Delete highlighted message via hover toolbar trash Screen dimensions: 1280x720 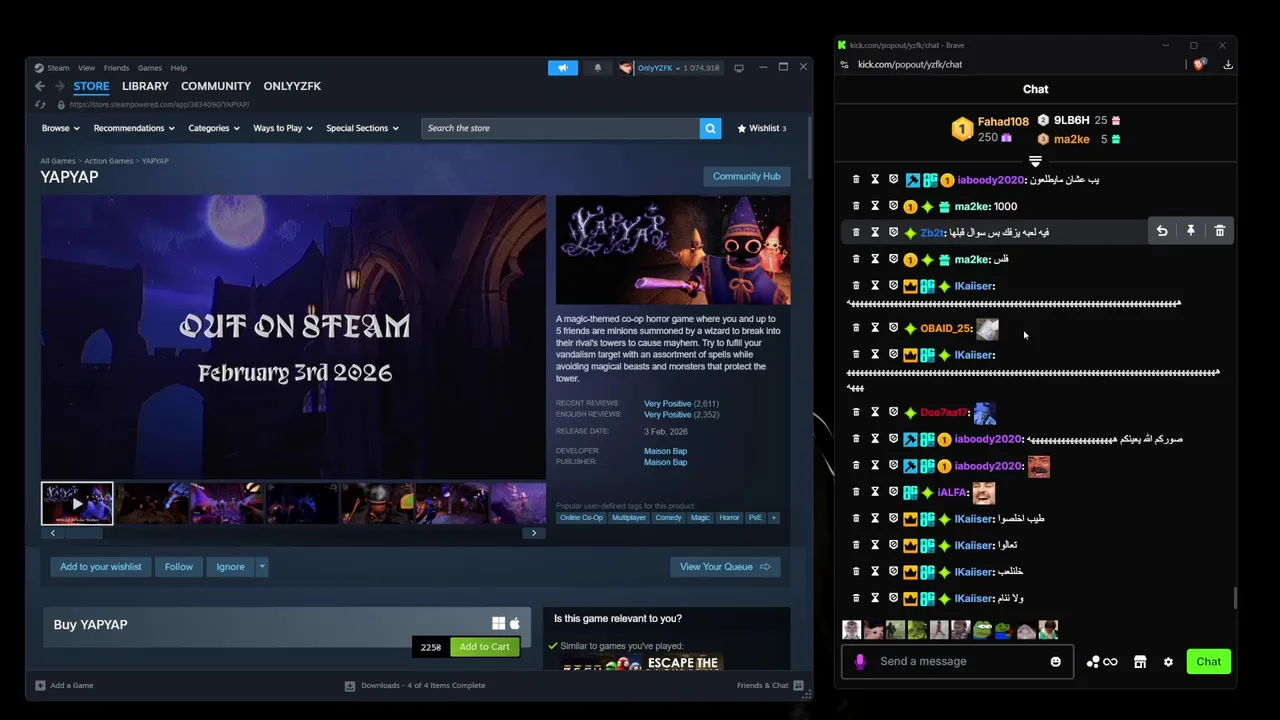pyautogui.click(x=1219, y=231)
